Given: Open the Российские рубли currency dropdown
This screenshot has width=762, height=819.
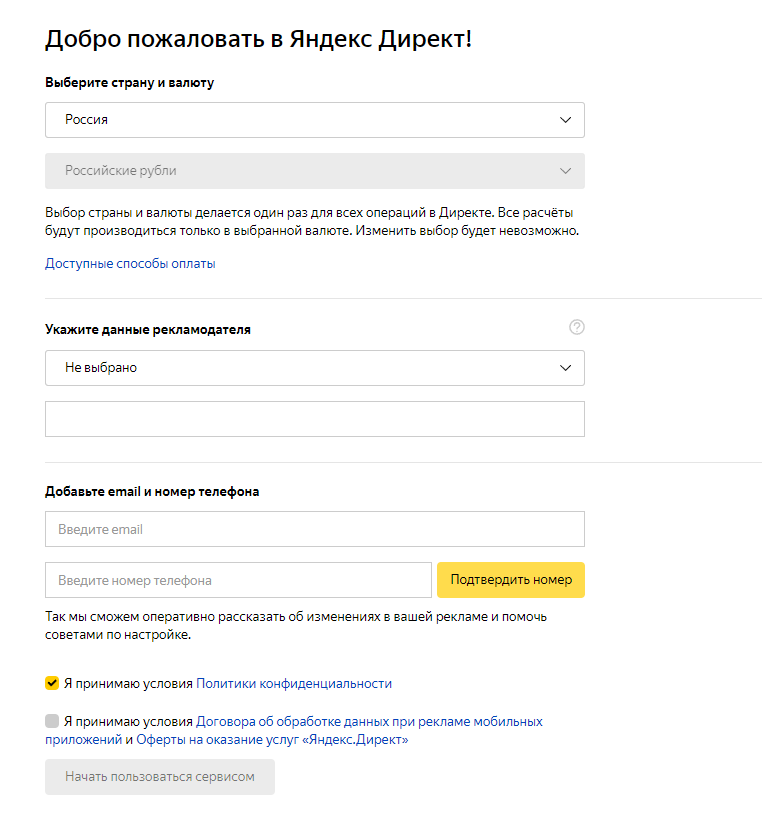Looking at the screenshot, I should tap(314, 171).
